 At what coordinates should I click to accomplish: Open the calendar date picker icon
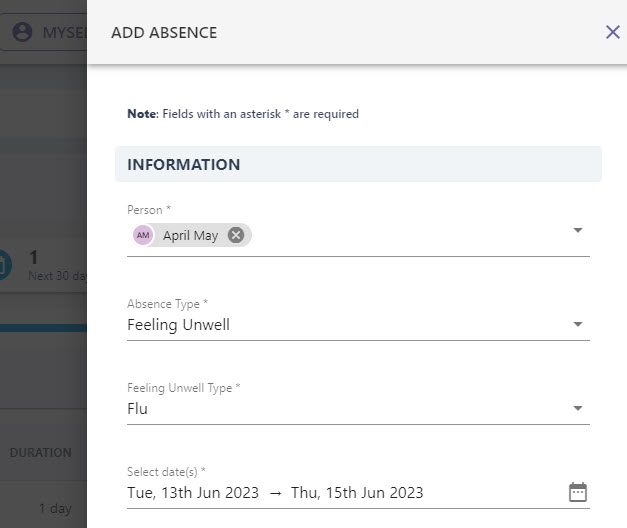pos(577,492)
